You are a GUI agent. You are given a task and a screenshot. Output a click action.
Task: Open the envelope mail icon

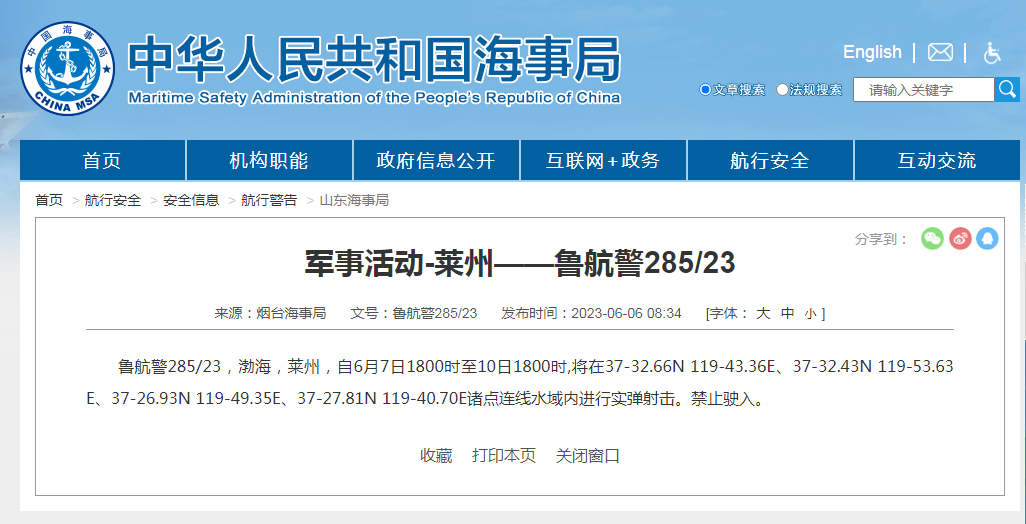tap(940, 52)
